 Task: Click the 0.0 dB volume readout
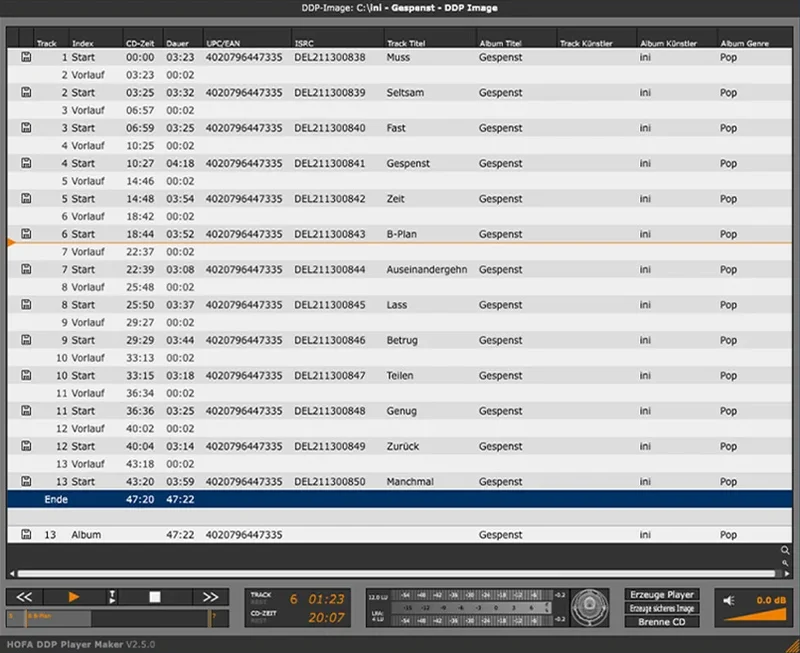(771, 600)
